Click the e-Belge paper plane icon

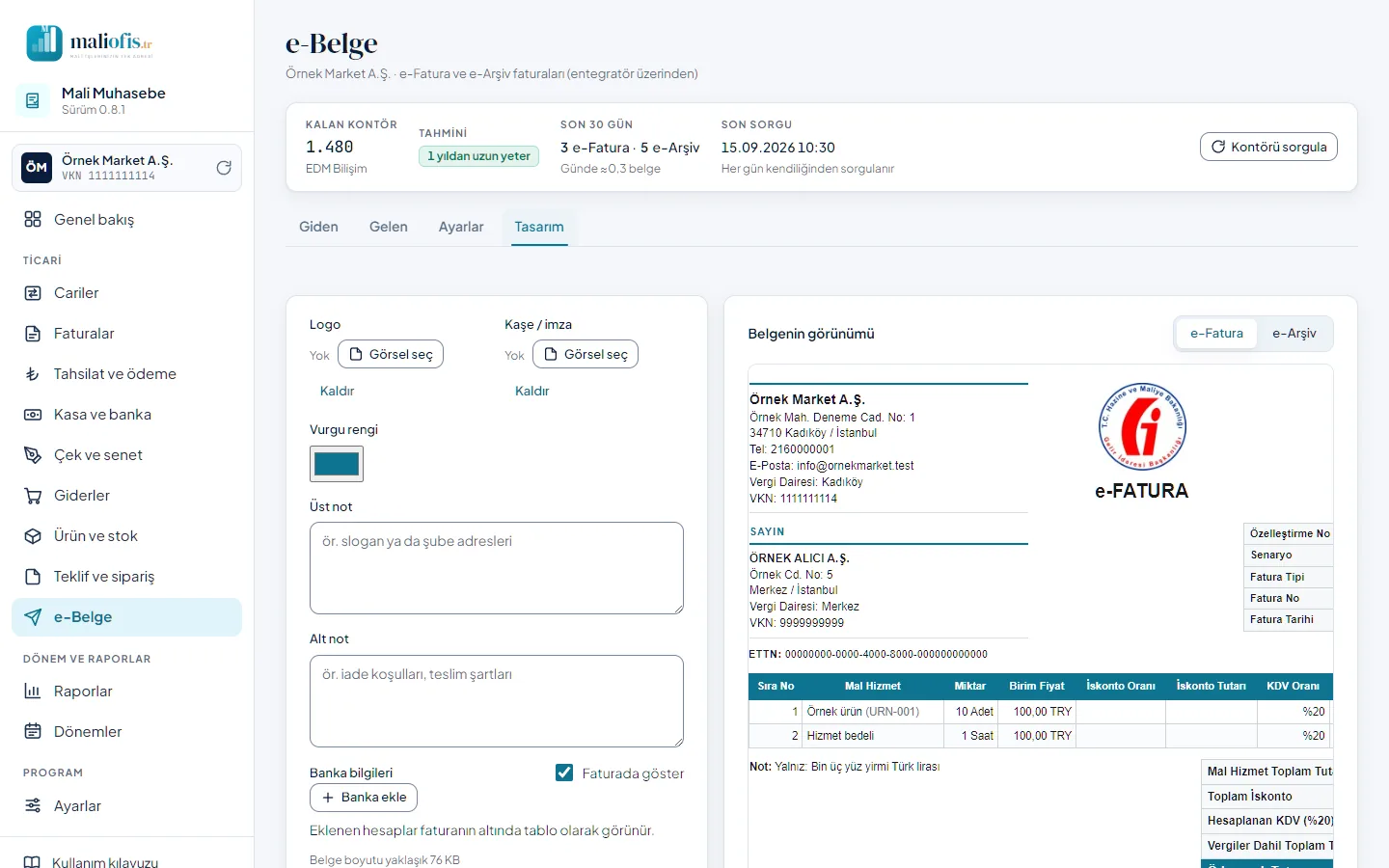(33, 617)
